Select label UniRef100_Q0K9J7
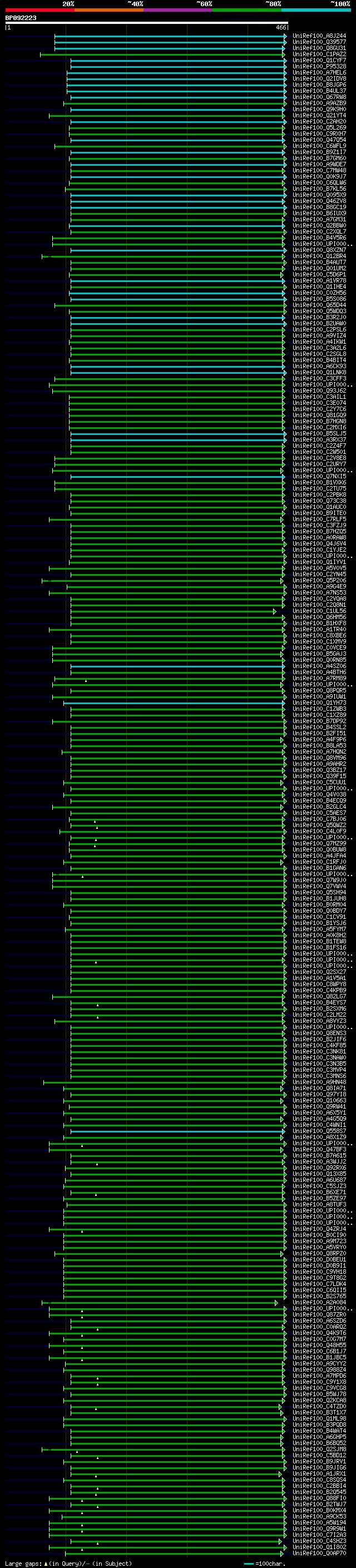Viewport: 356px width, 1568px height. click(319, 176)
